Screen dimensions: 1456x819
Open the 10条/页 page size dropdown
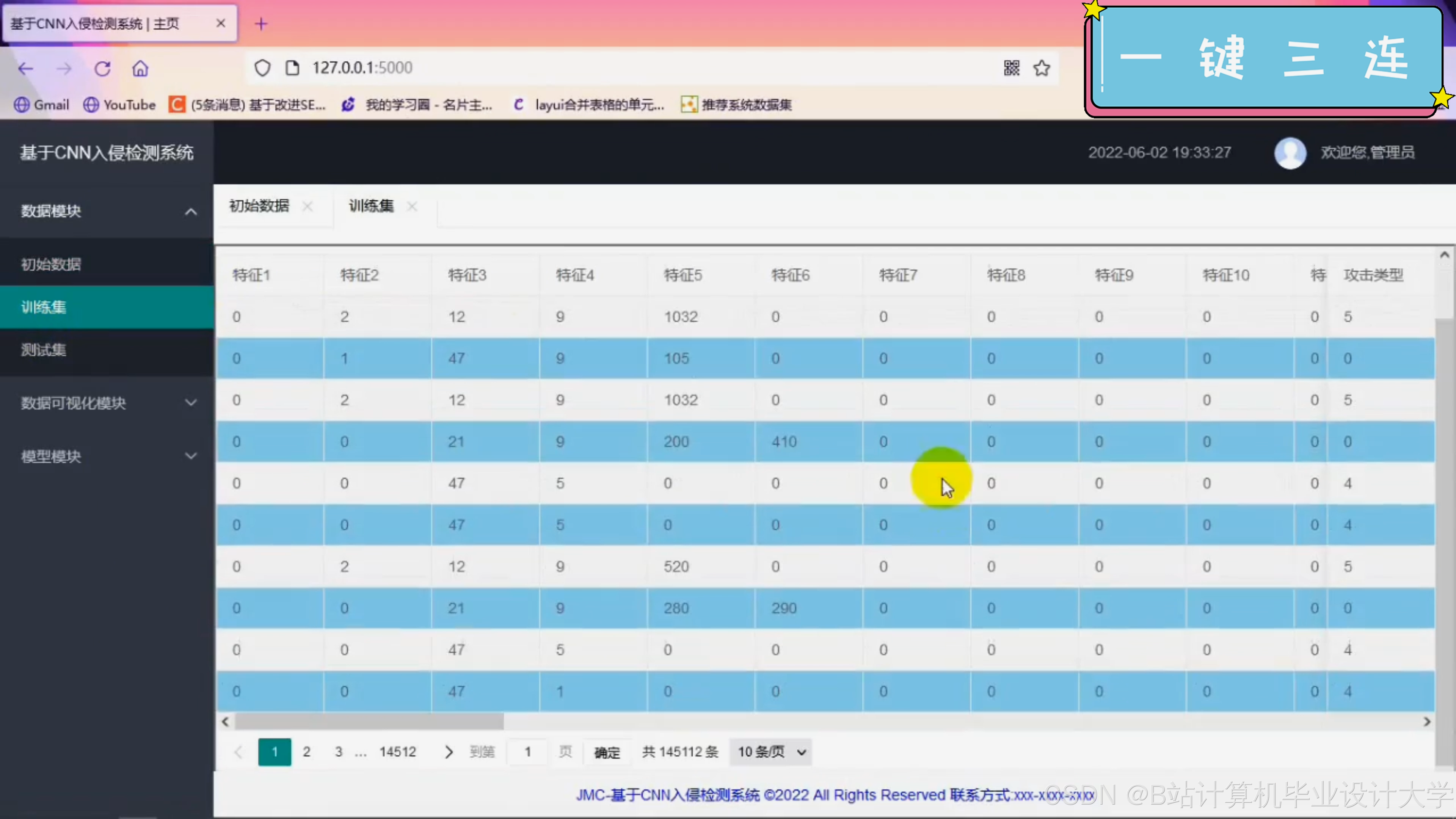[x=770, y=752]
